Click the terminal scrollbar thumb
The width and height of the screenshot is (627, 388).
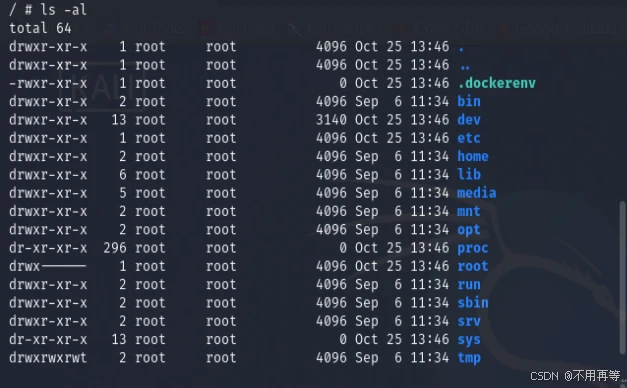tap(622, 277)
